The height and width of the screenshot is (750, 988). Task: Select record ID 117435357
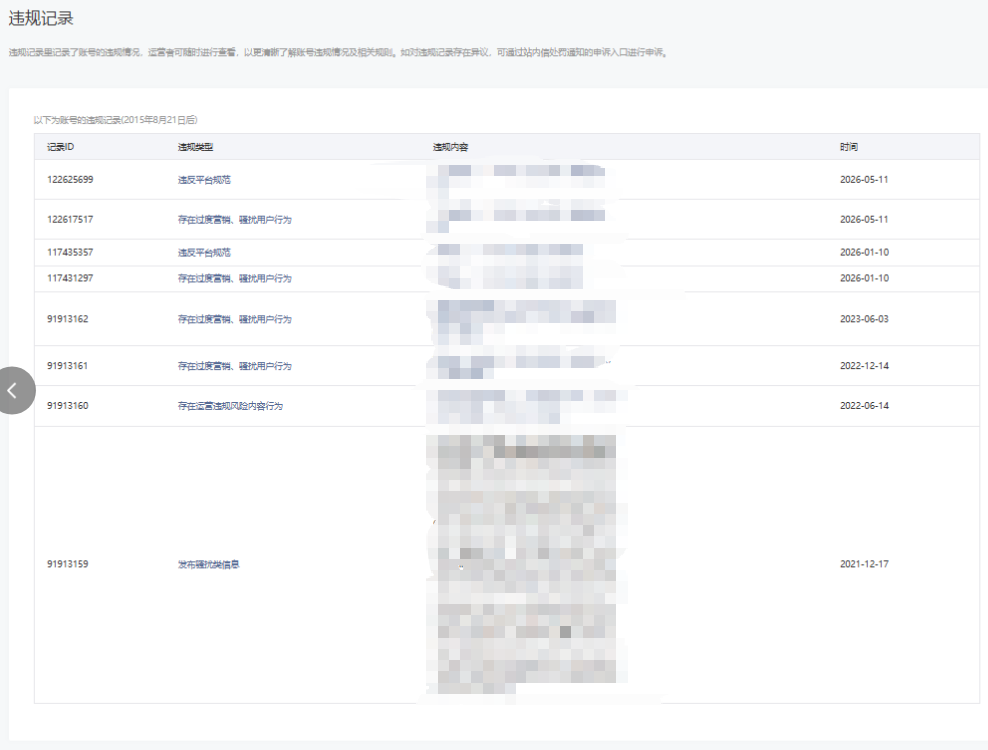(x=70, y=252)
